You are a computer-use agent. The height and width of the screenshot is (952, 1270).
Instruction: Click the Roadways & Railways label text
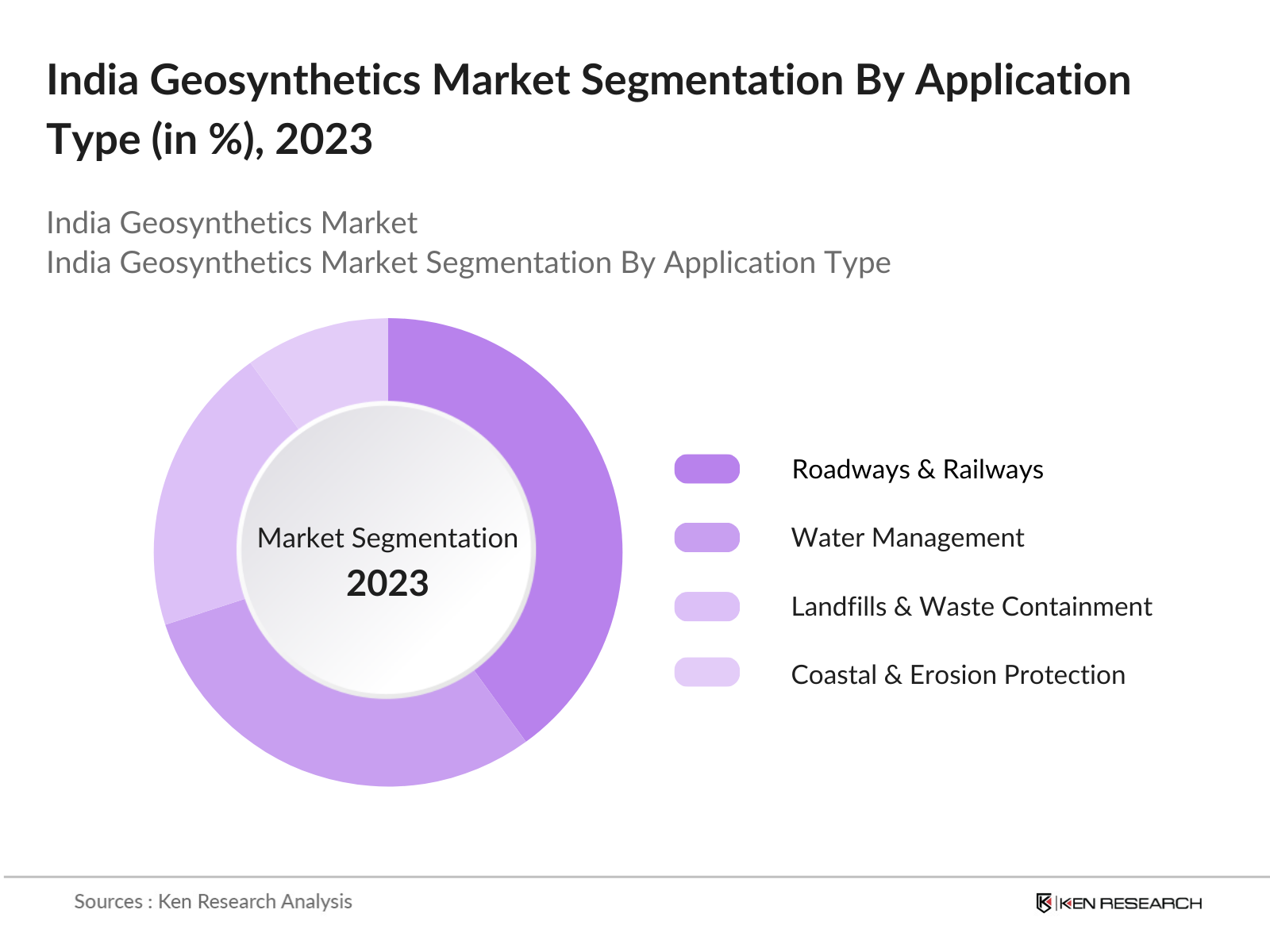tap(917, 468)
